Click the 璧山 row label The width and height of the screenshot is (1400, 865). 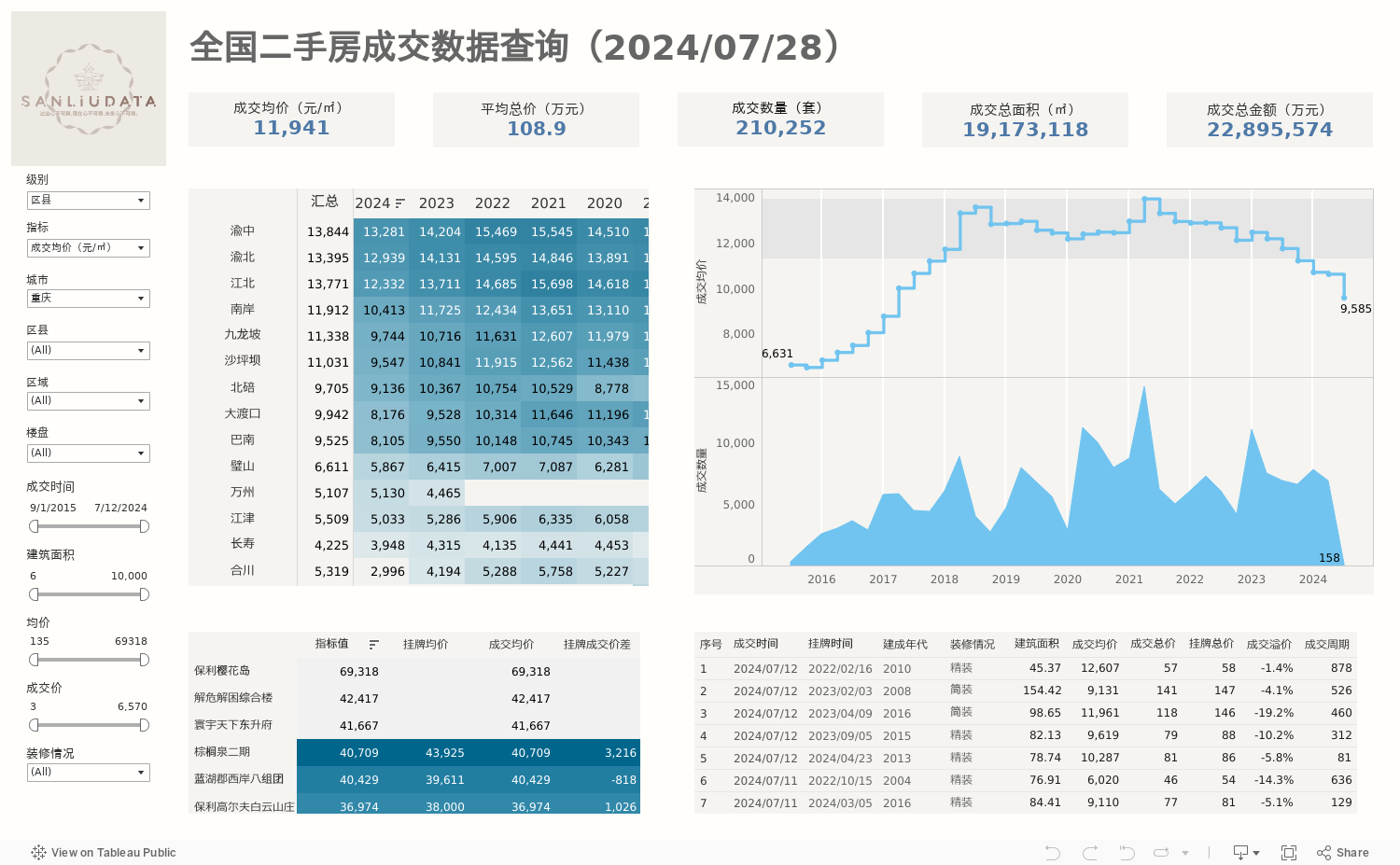click(x=243, y=466)
